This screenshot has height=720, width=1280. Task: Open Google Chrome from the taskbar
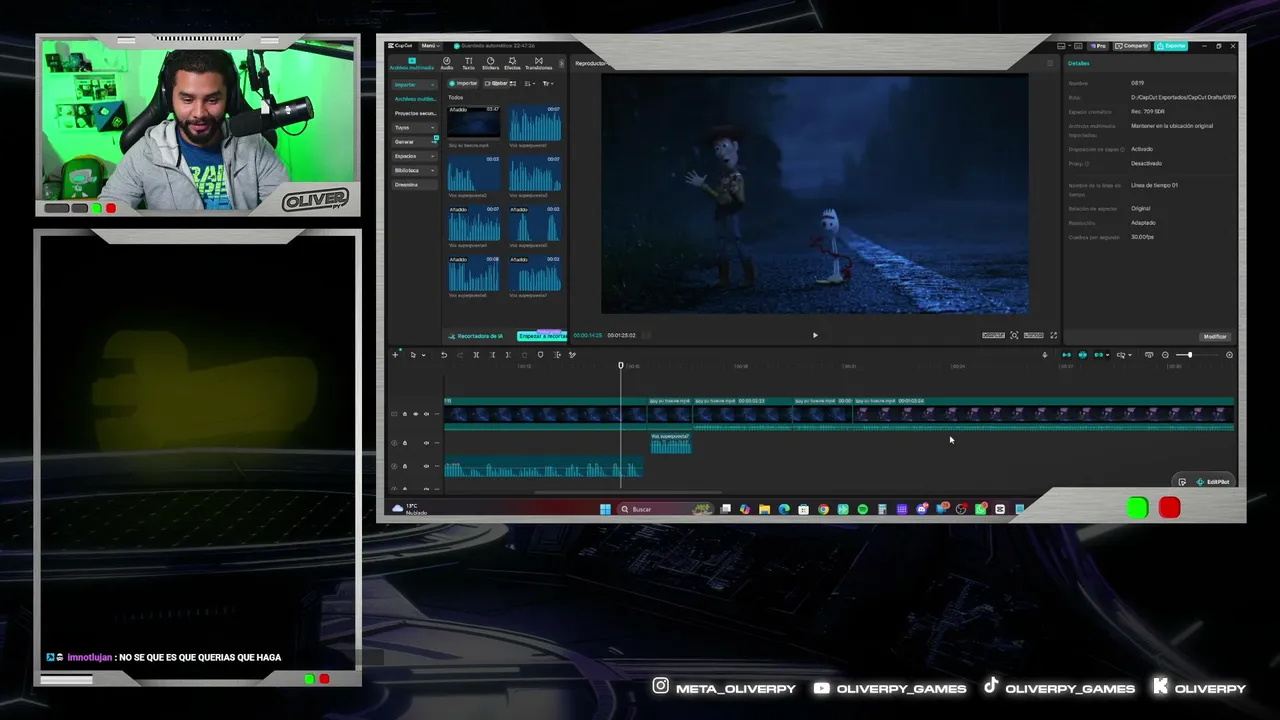[823, 509]
